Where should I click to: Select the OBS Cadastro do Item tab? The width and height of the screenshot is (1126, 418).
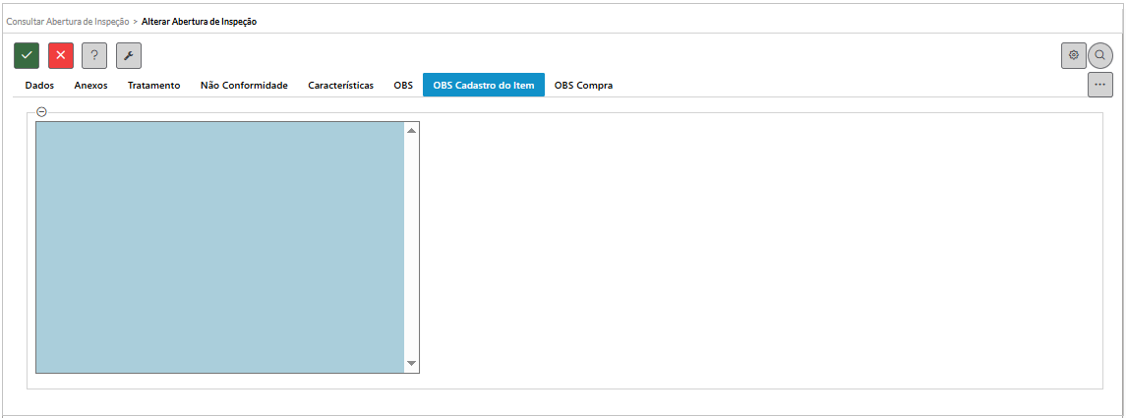click(483, 86)
